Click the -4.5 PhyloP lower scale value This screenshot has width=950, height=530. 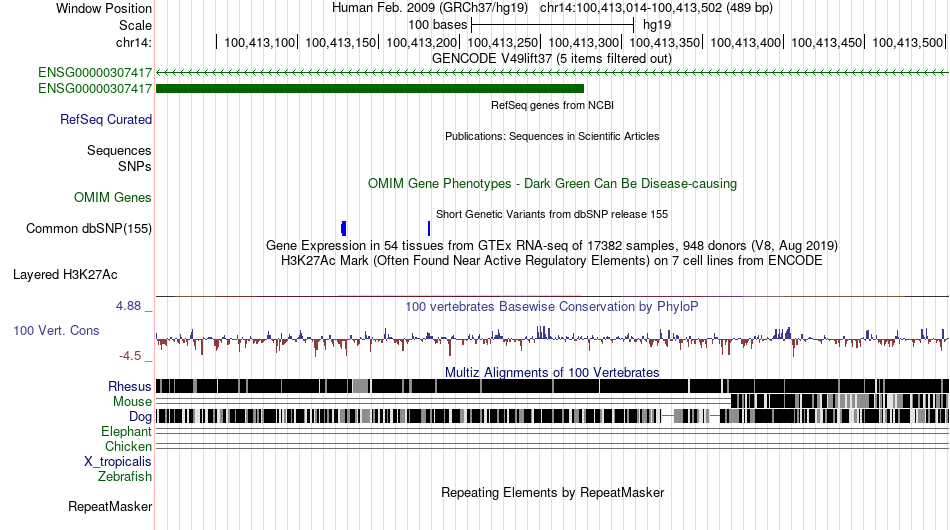130,356
